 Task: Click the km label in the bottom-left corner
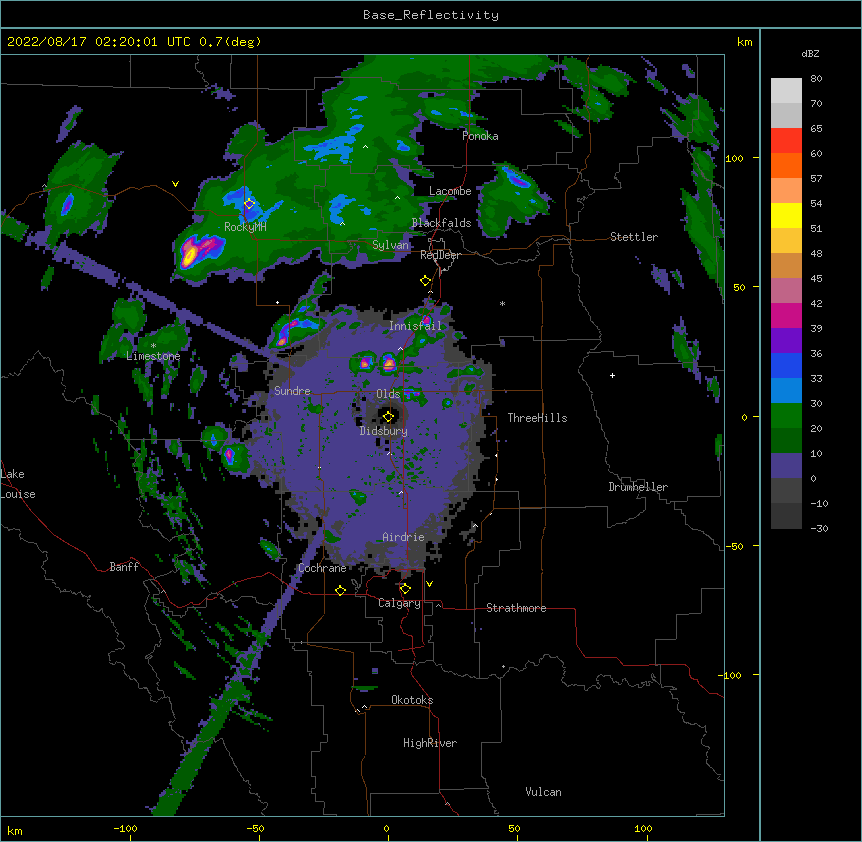[x=15, y=830]
